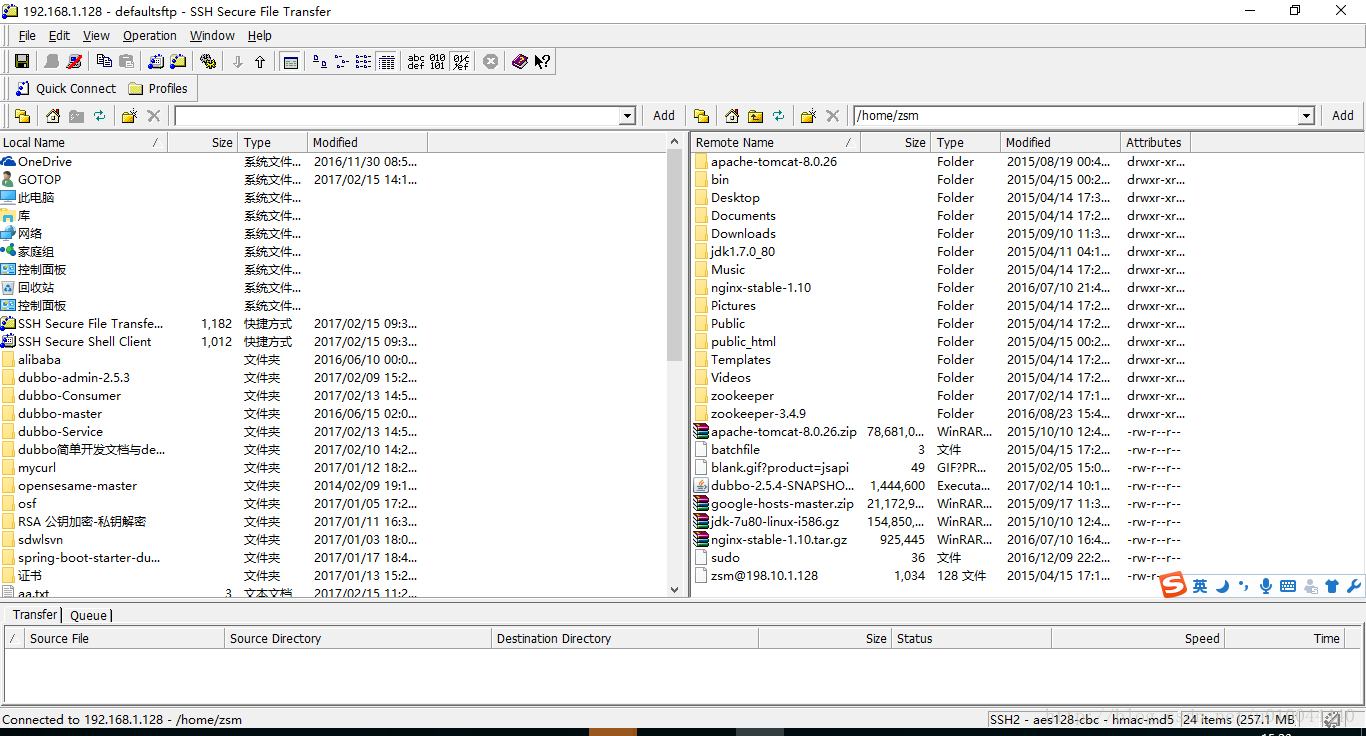
Task: Create new folder in remote pane
Action: pos(808,116)
